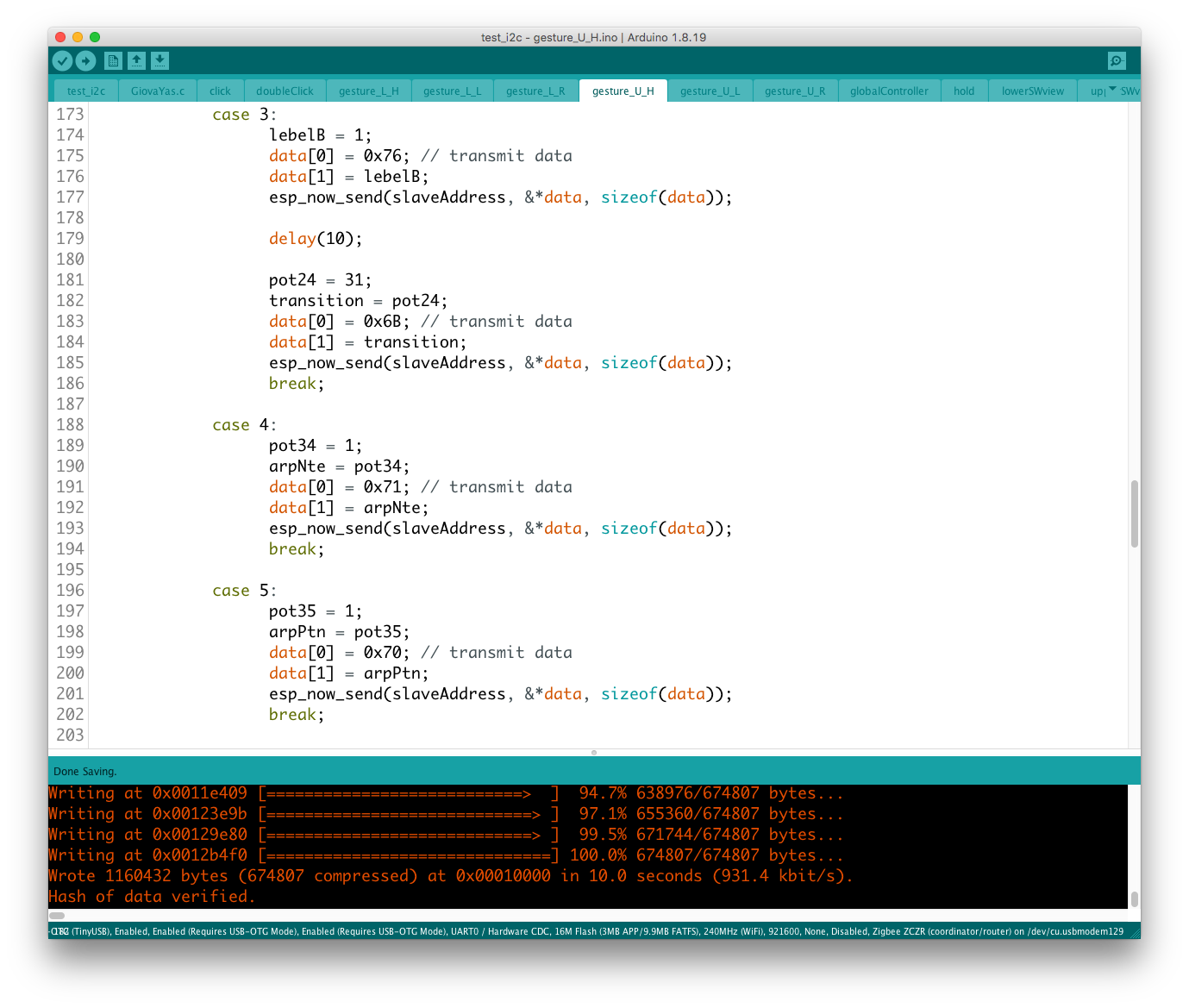The width and height of the screenshot is (1189, 1008).
Task: Select the gesture_U_L tab
Action: point(710,91)
